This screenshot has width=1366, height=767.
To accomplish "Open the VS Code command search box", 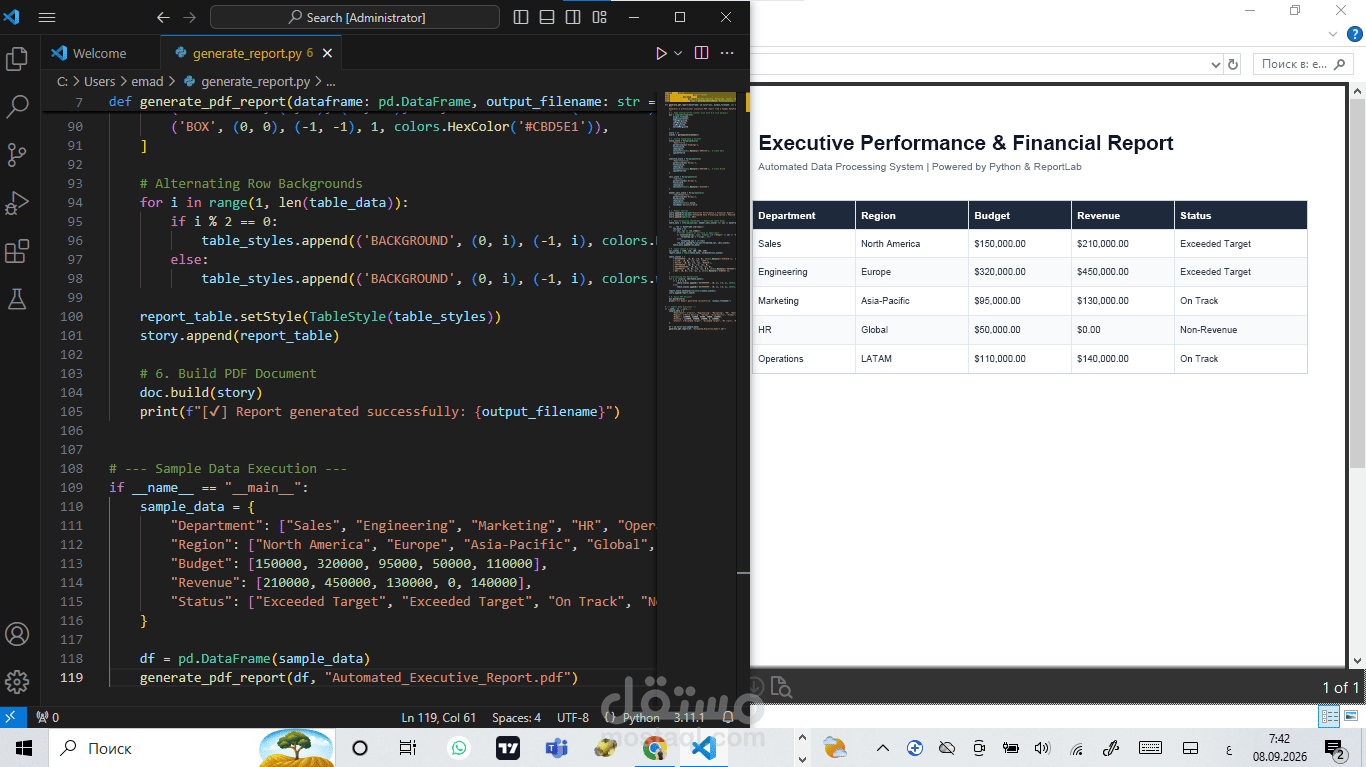I will point(355,17).
